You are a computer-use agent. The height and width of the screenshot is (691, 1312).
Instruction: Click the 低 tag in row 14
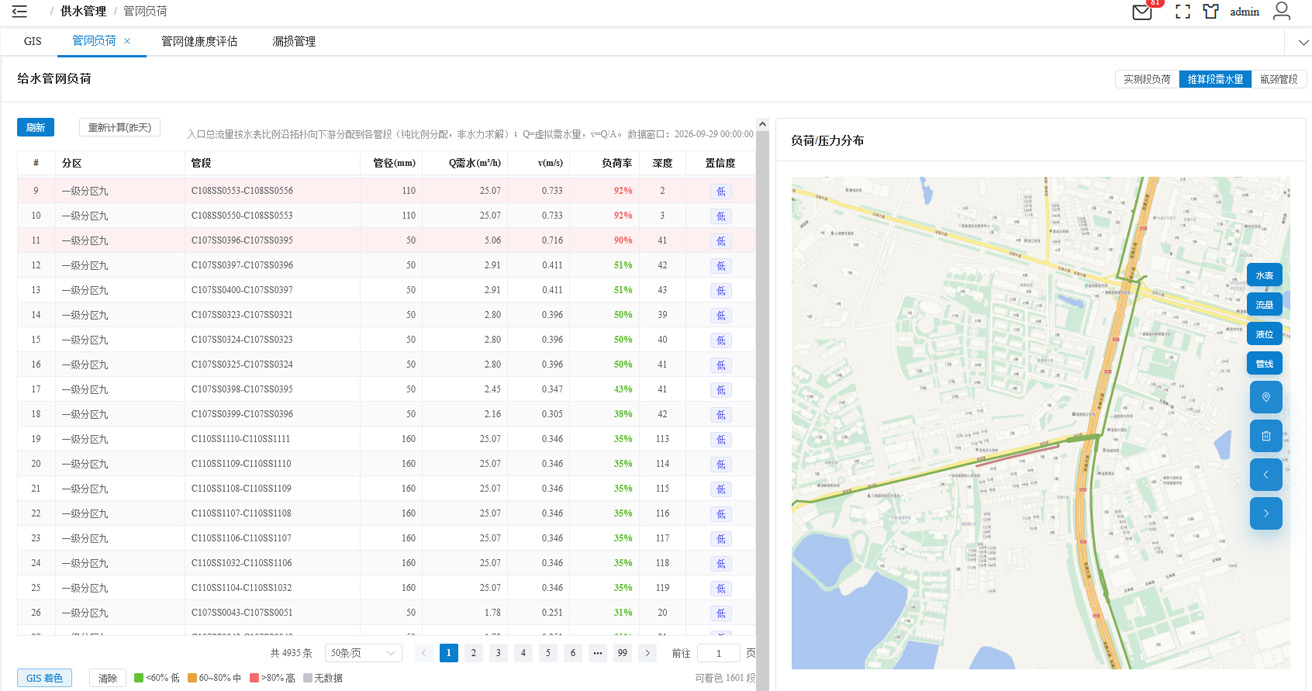720,315
